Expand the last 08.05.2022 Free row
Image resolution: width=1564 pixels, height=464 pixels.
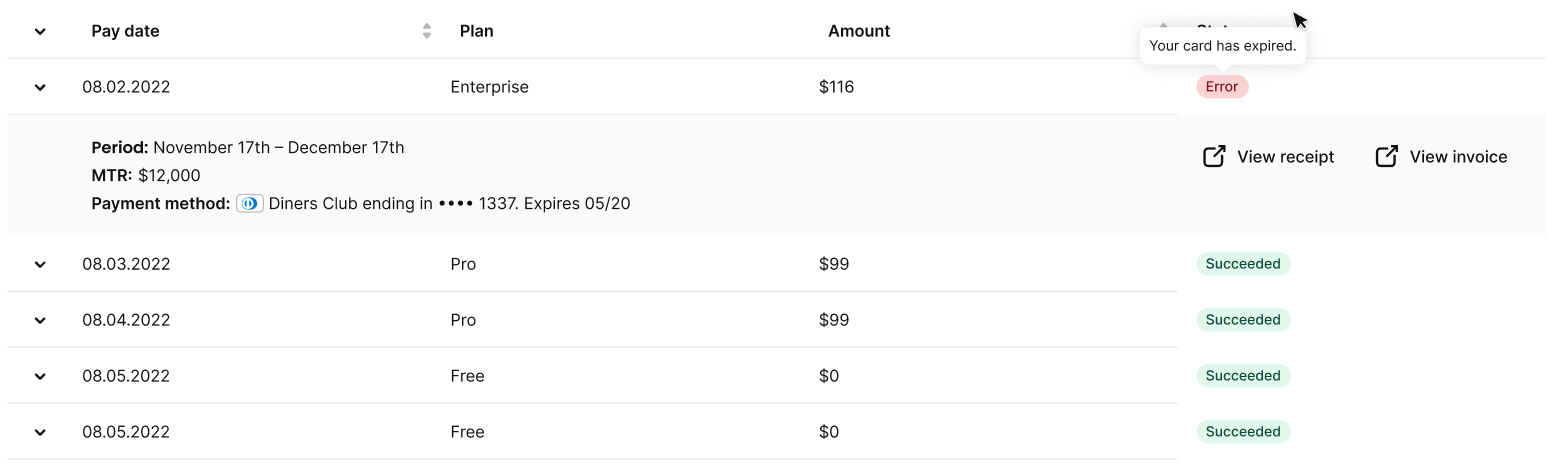(x=40, y=432)
